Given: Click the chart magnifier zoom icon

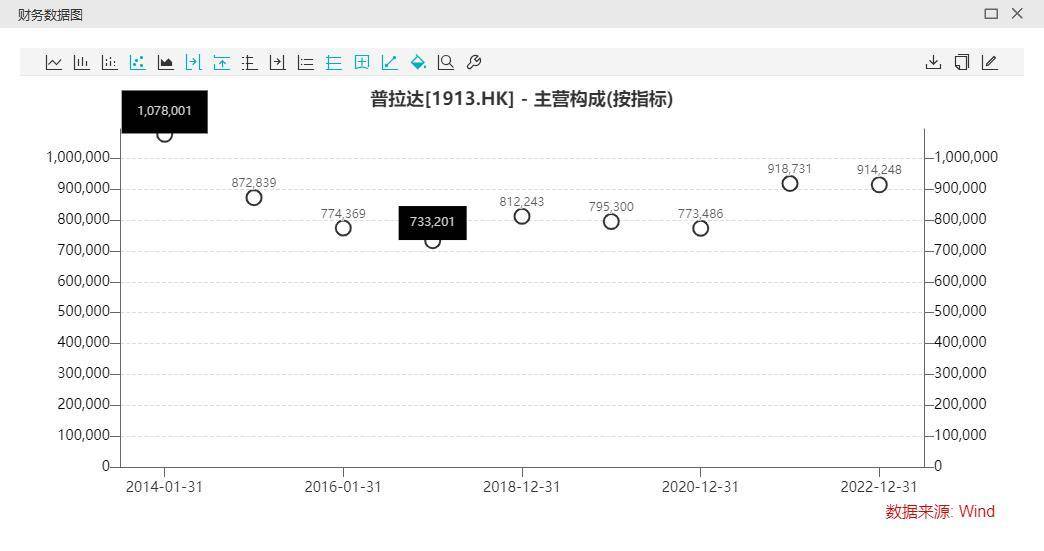Looking at the screenshot, I should click(x=445, y=63).
